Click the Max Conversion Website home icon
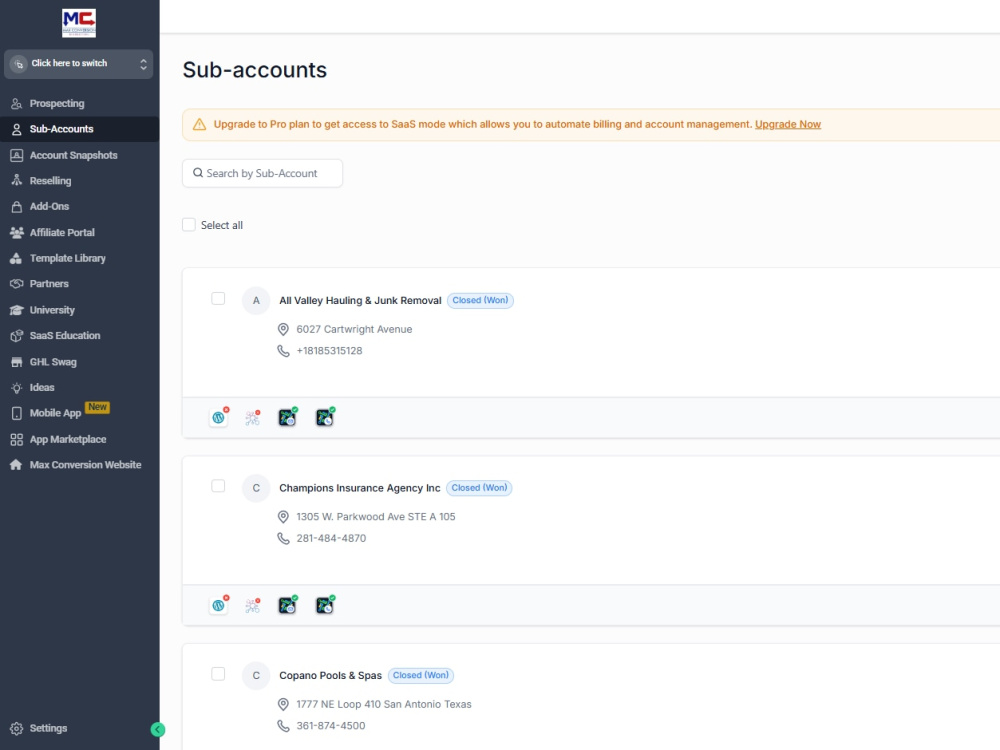Screen dimensions: 1000x750 [17, 465]
